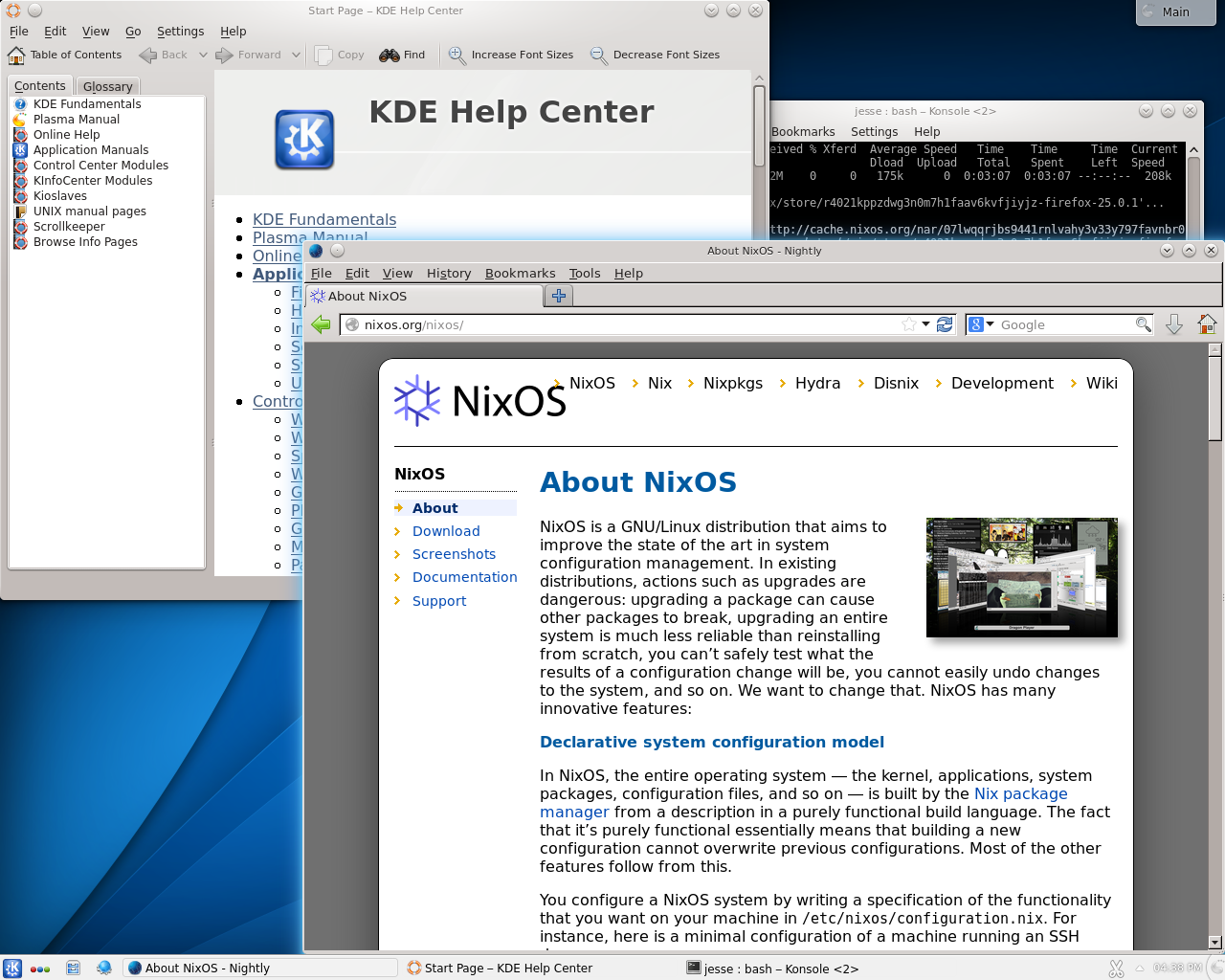1225x980 pixels.
Task: Click the Back arrow in KDE Help Center
Action: pyautogui.click(x=163, y=55)
